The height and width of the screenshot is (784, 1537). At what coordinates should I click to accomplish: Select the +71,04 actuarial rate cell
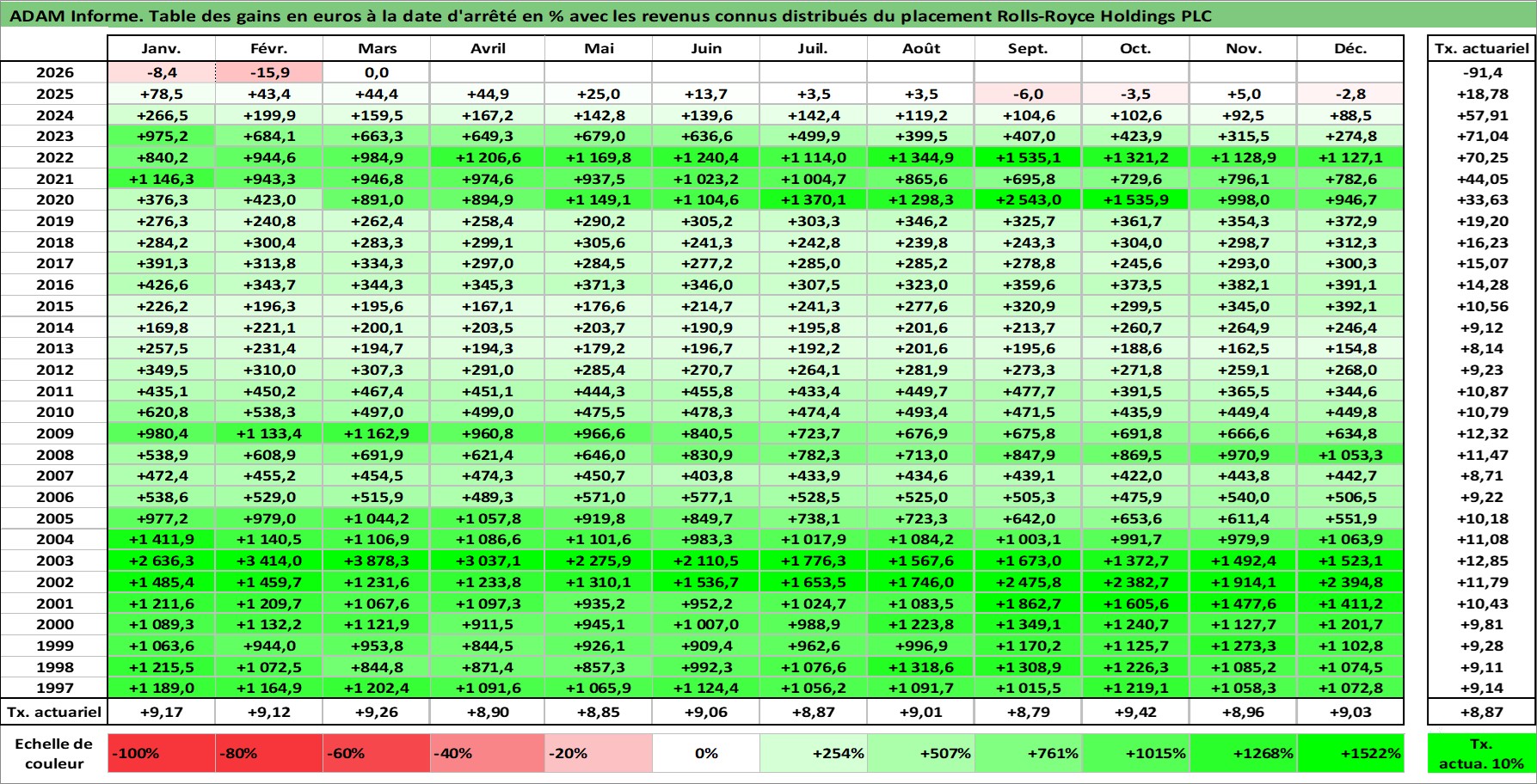pyautogui.click(x=1481, y=136)
